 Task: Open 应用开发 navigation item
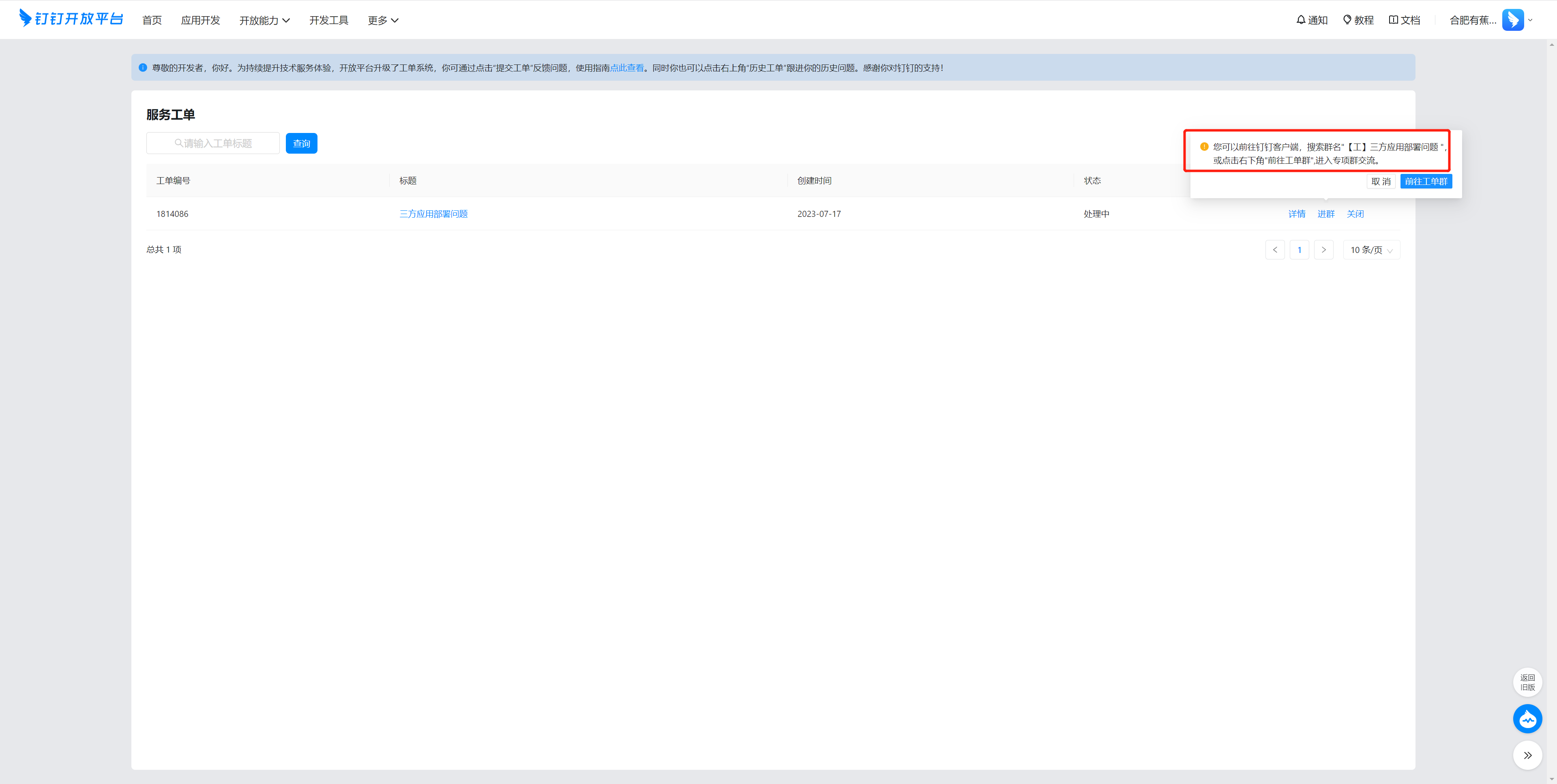tap(201, 20)
